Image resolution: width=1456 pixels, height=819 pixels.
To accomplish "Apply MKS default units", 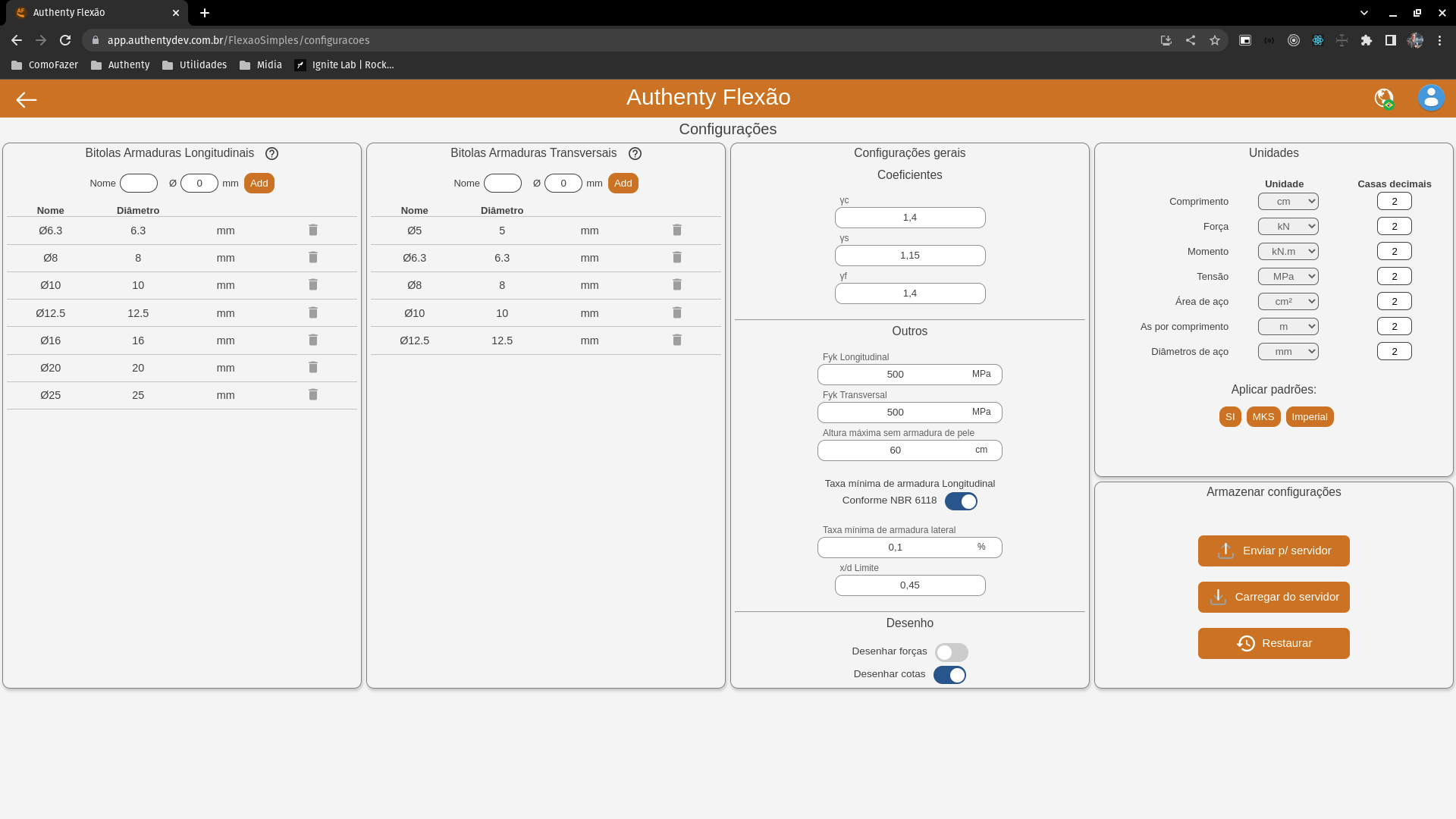I will [1263, 417].
